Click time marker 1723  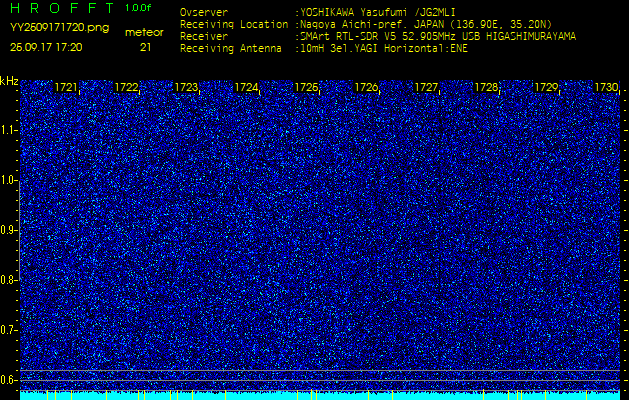point(186,87)
